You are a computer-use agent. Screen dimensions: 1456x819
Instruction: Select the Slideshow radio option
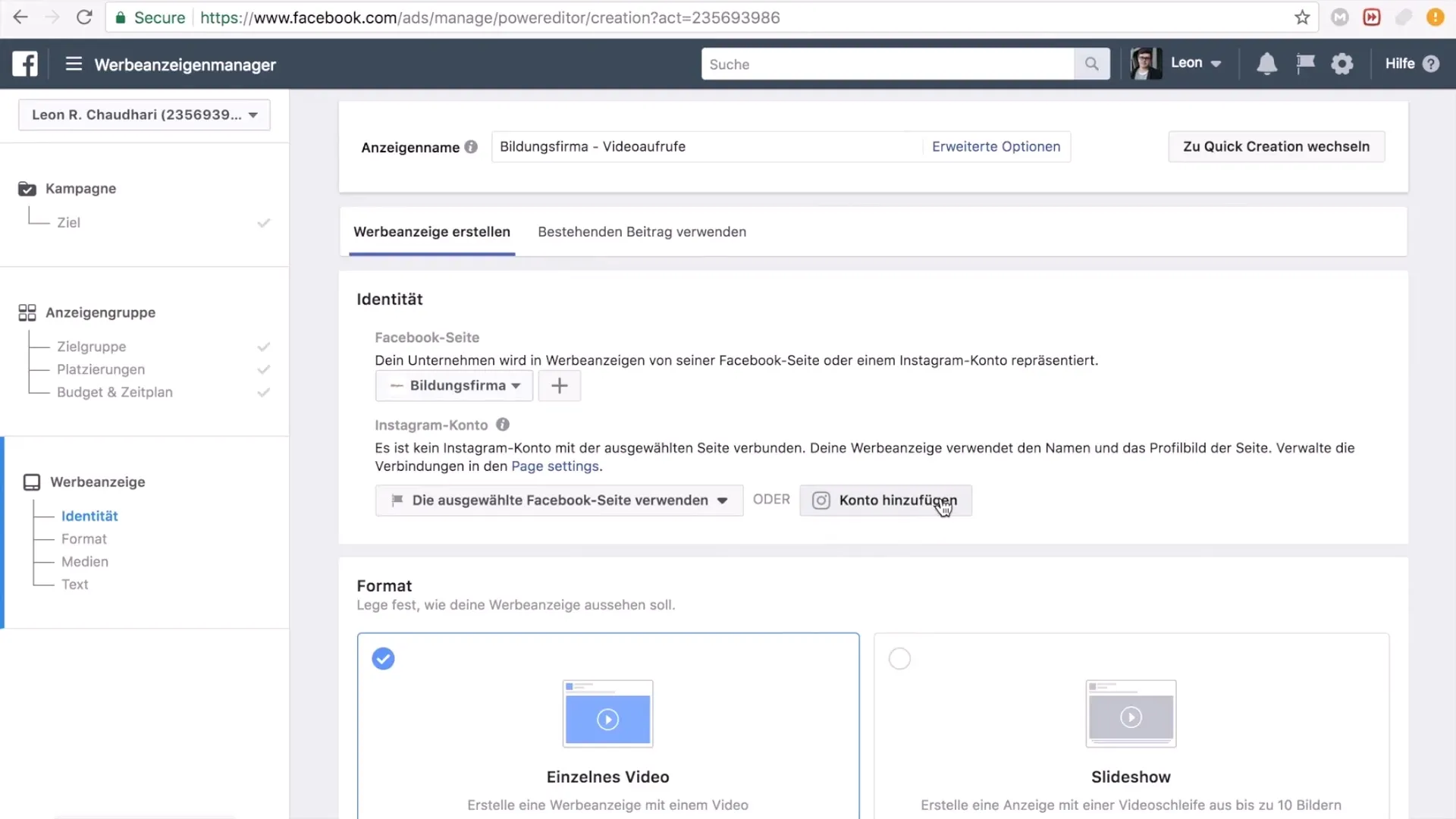(899, 658)
